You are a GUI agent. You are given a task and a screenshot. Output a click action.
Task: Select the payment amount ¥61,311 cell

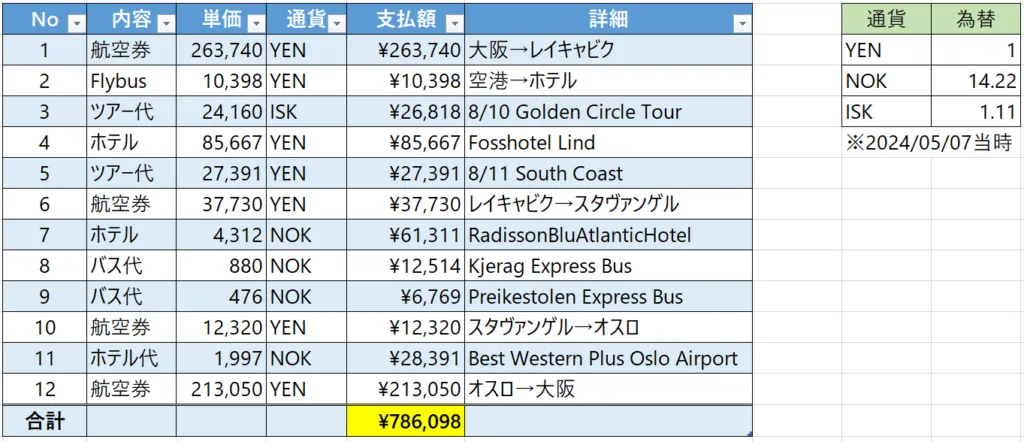[x=405, y=235]
